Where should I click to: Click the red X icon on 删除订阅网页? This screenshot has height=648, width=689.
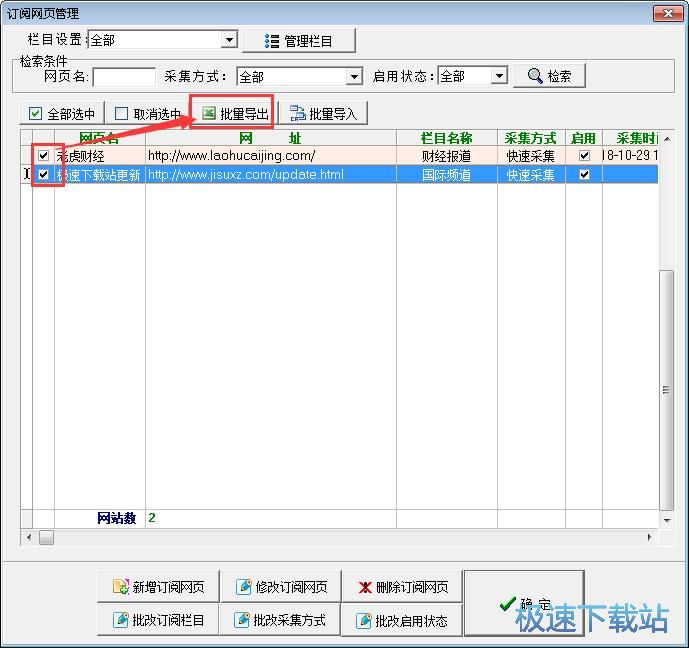(x=365, y=587)
